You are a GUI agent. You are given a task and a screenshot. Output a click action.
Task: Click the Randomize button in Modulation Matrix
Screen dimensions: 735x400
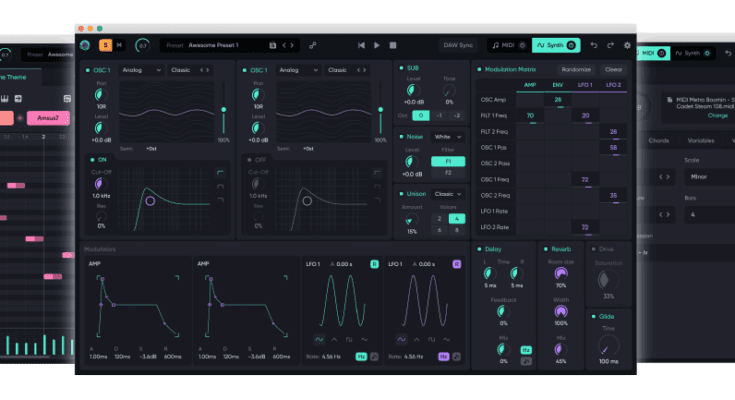pyautogui.click(x=576, y=70)
